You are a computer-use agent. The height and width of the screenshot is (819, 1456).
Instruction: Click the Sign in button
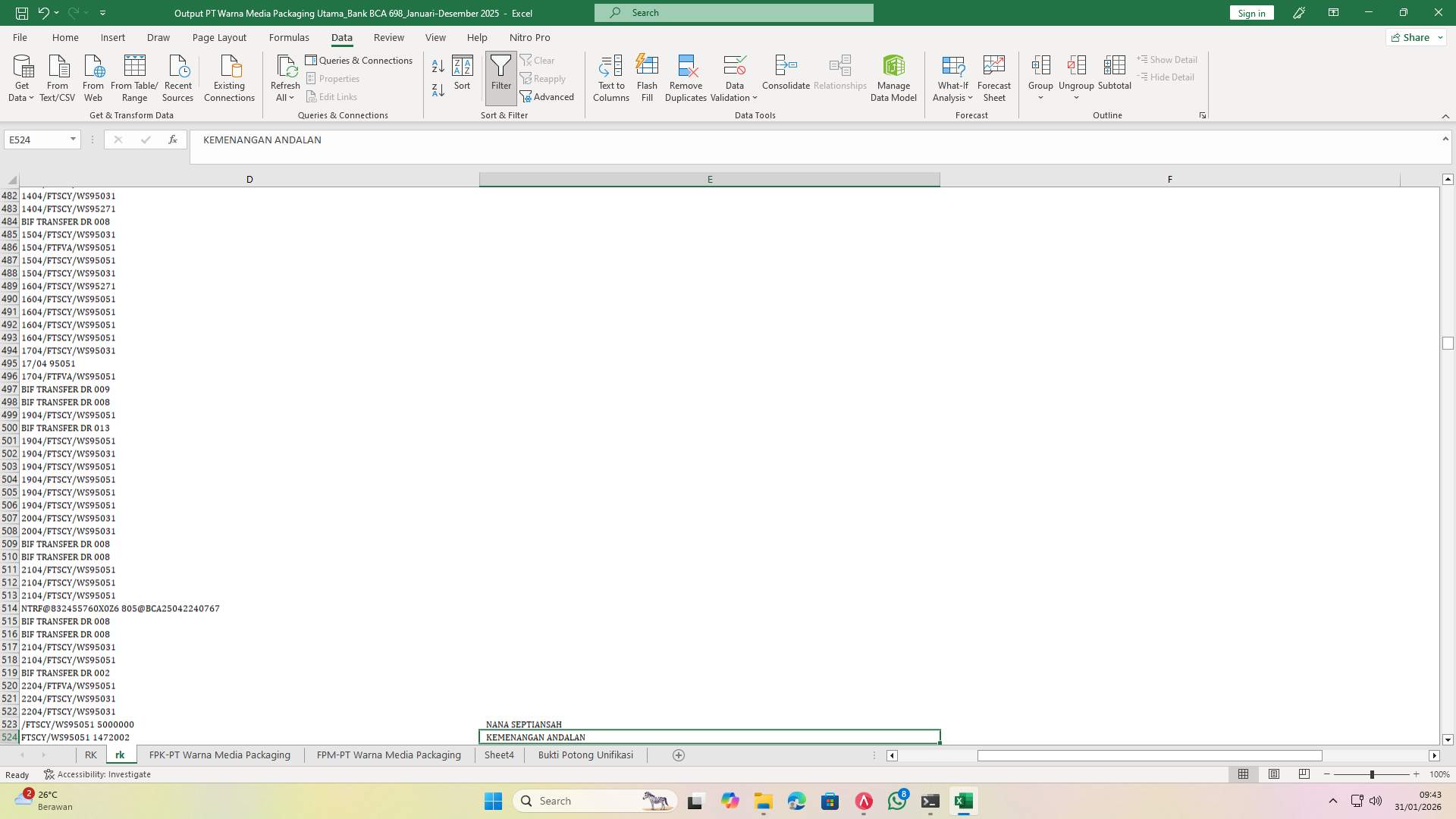coord(1250,13)
